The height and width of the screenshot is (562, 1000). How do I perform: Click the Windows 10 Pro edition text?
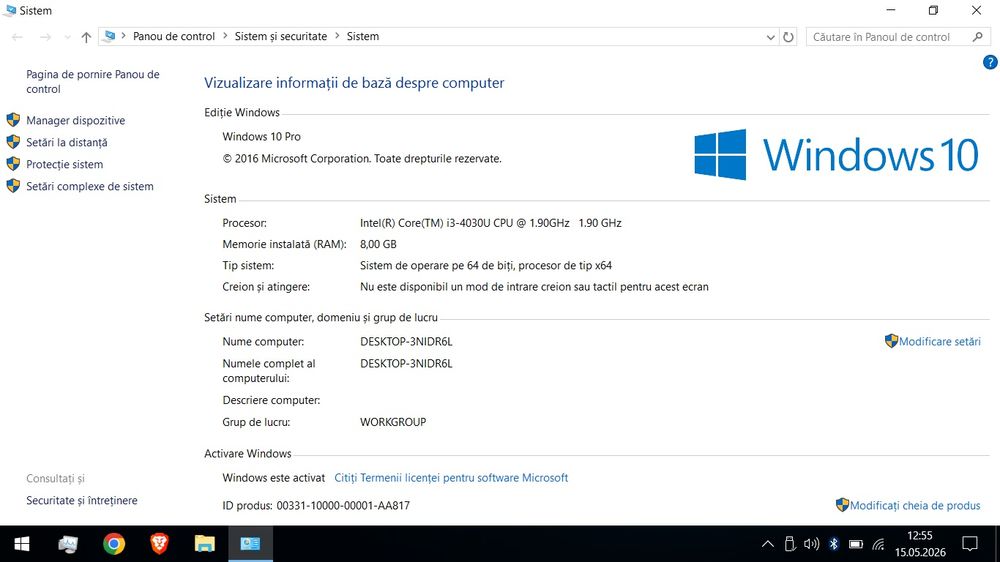[261, 137]
